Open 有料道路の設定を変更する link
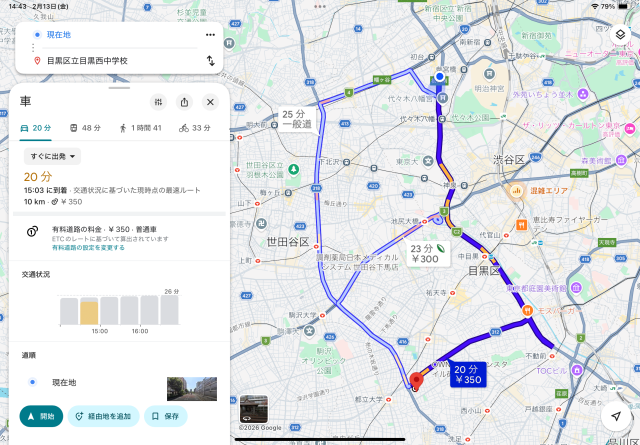Screen dimensions: 640x445 coord(88,247)
